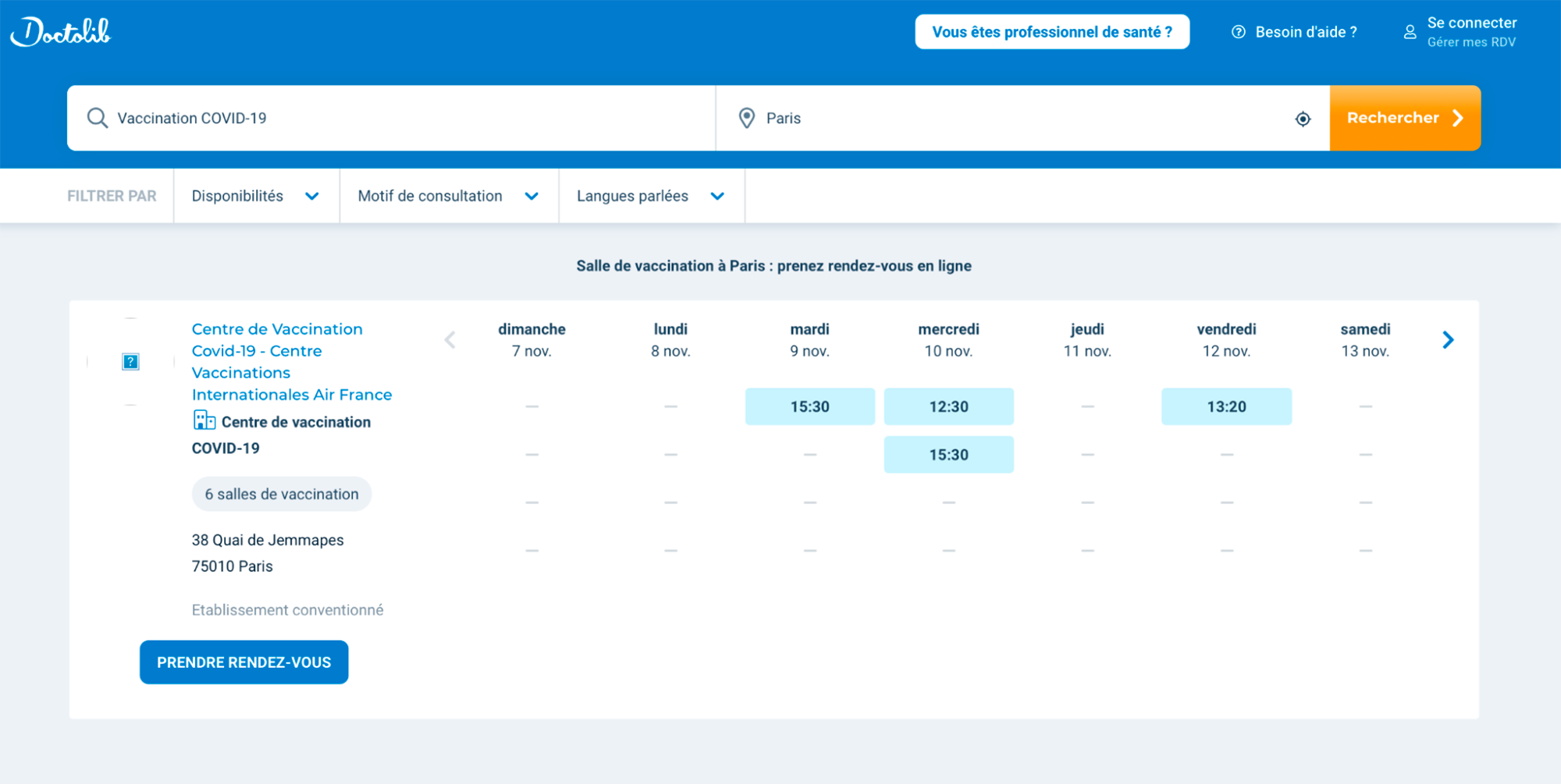Click the mardi 9 nov. column header
This screenshot has width=1561, height=784.
click(809, 340)
